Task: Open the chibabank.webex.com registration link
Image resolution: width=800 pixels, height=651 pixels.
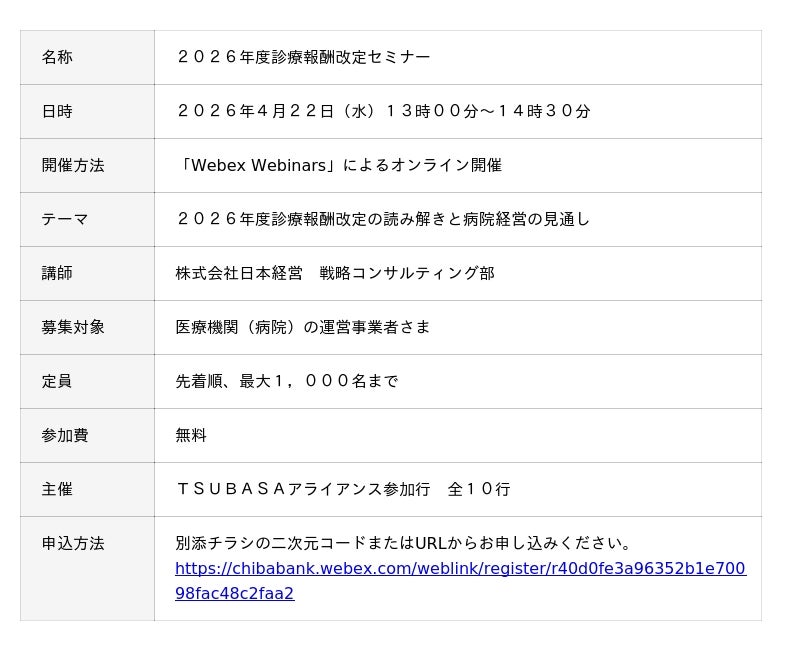Action: (x=460, y=569)
